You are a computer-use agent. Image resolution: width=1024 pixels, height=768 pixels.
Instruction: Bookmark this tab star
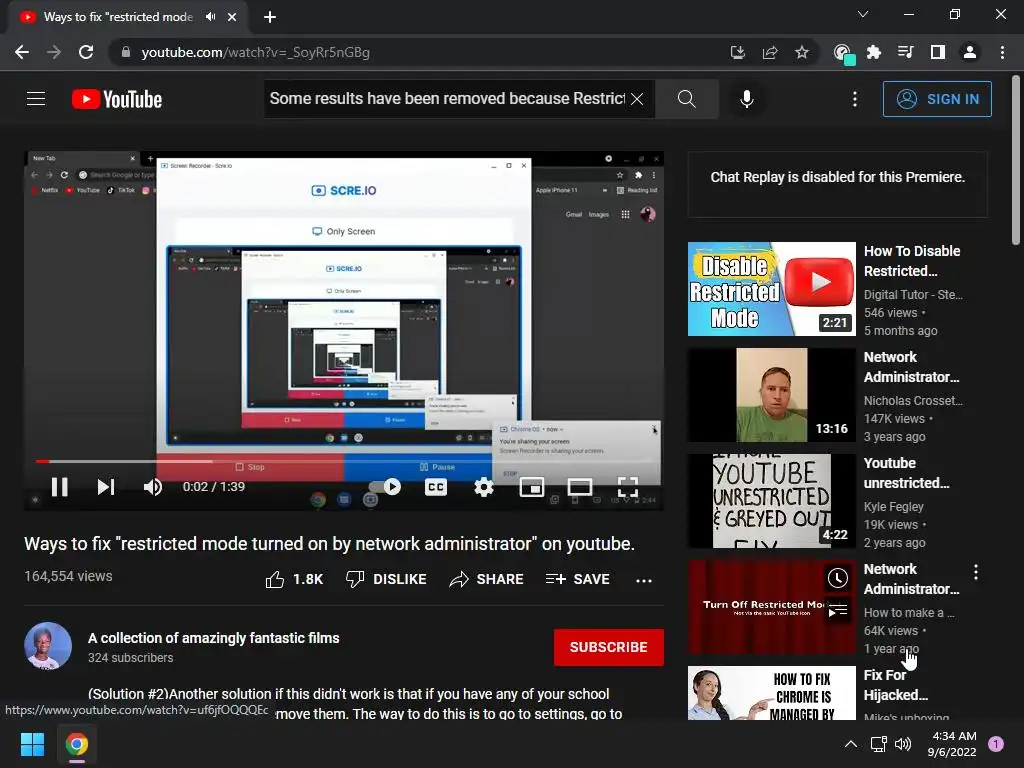(x=802, y=52)
